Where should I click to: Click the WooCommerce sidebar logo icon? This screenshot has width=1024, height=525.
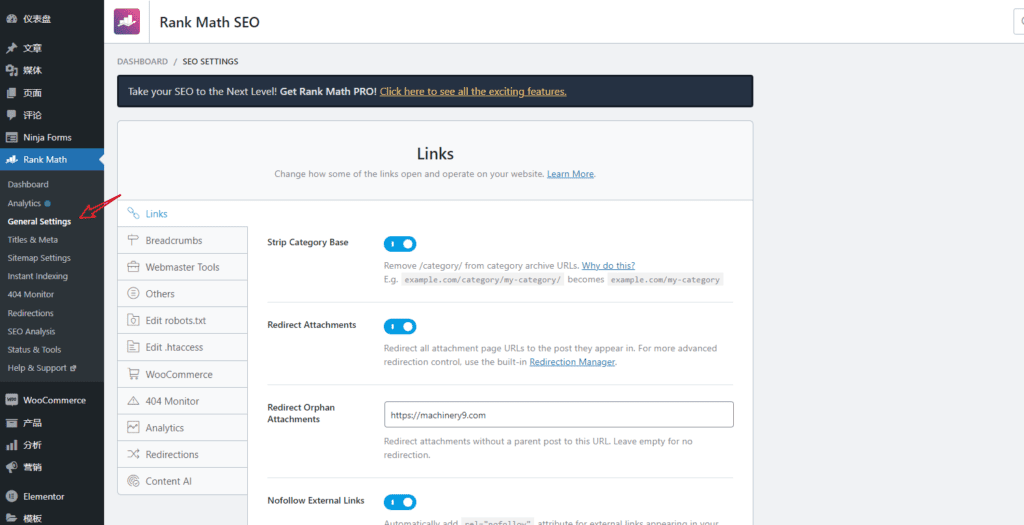[x=11, y=400]
